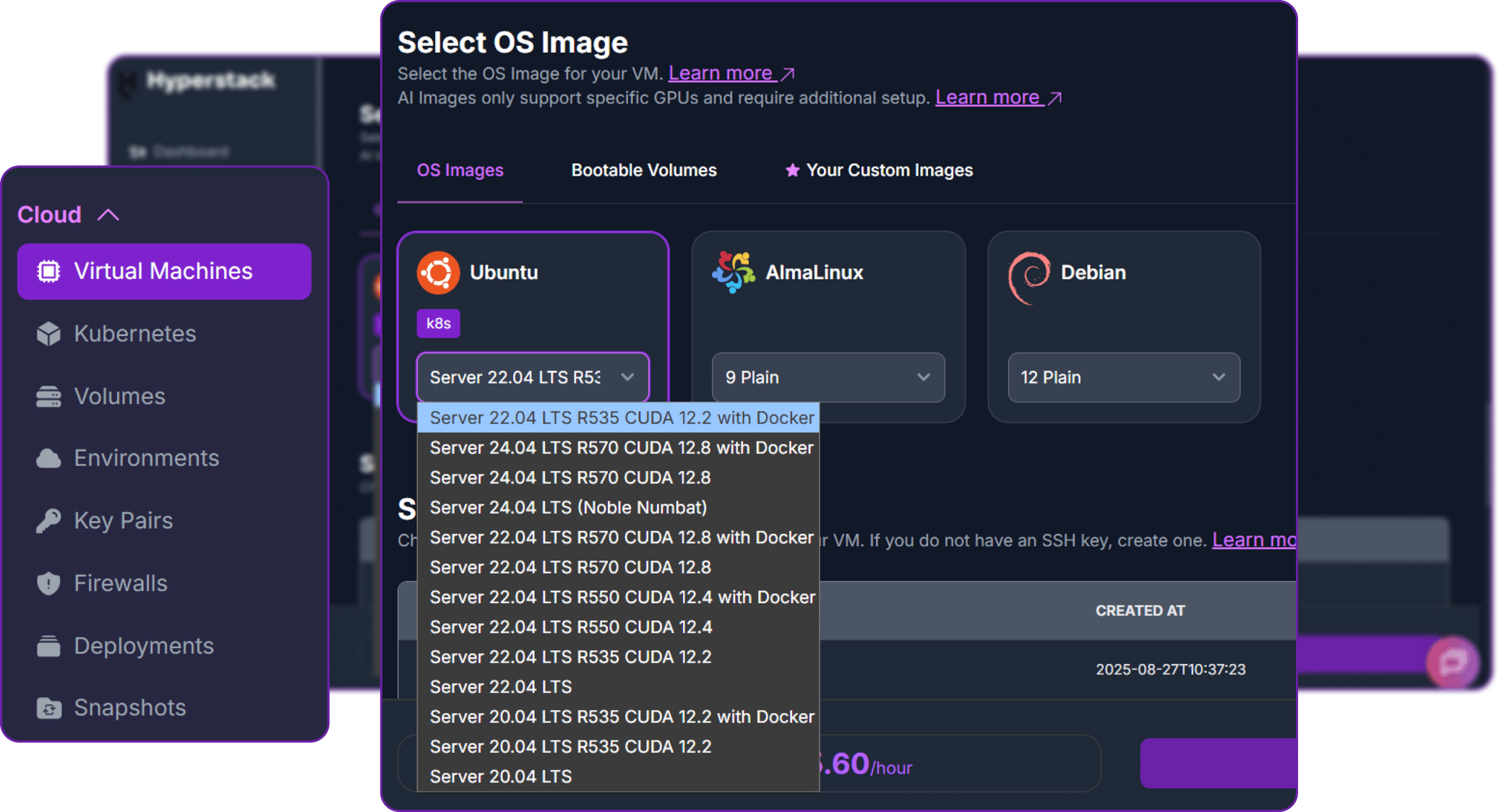This screenshot has width=1499, height=812.
Task: Click the Environments cloud icon
Action: [x=48, y=458]
